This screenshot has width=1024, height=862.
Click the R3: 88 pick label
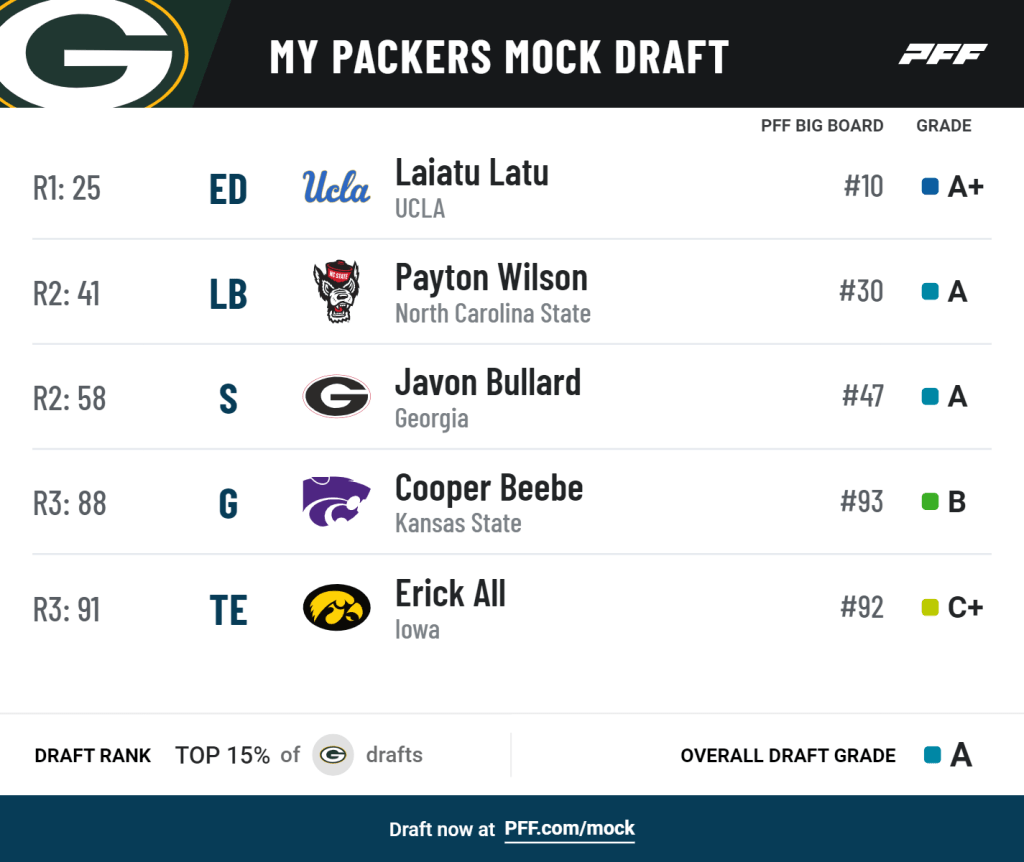click(x=70, y=503)
